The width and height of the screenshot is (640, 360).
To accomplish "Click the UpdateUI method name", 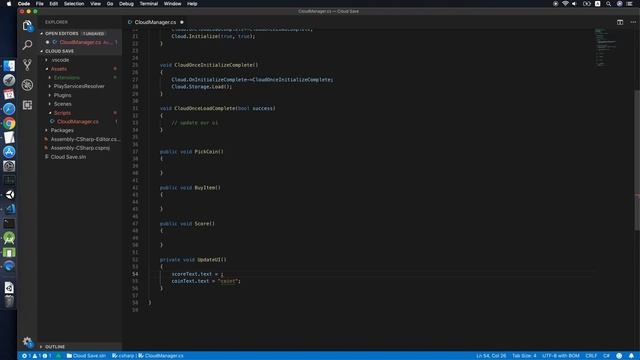I will tap(210, 260).
